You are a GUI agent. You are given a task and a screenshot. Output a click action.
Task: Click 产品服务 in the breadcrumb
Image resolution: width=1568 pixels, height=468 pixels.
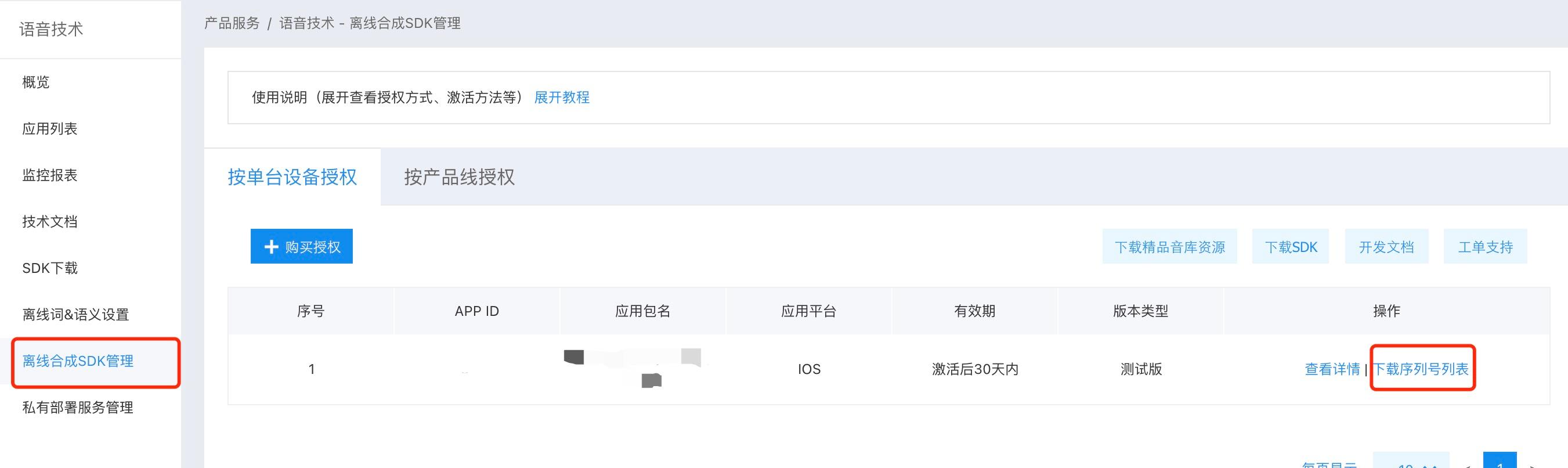click(232, 23)
